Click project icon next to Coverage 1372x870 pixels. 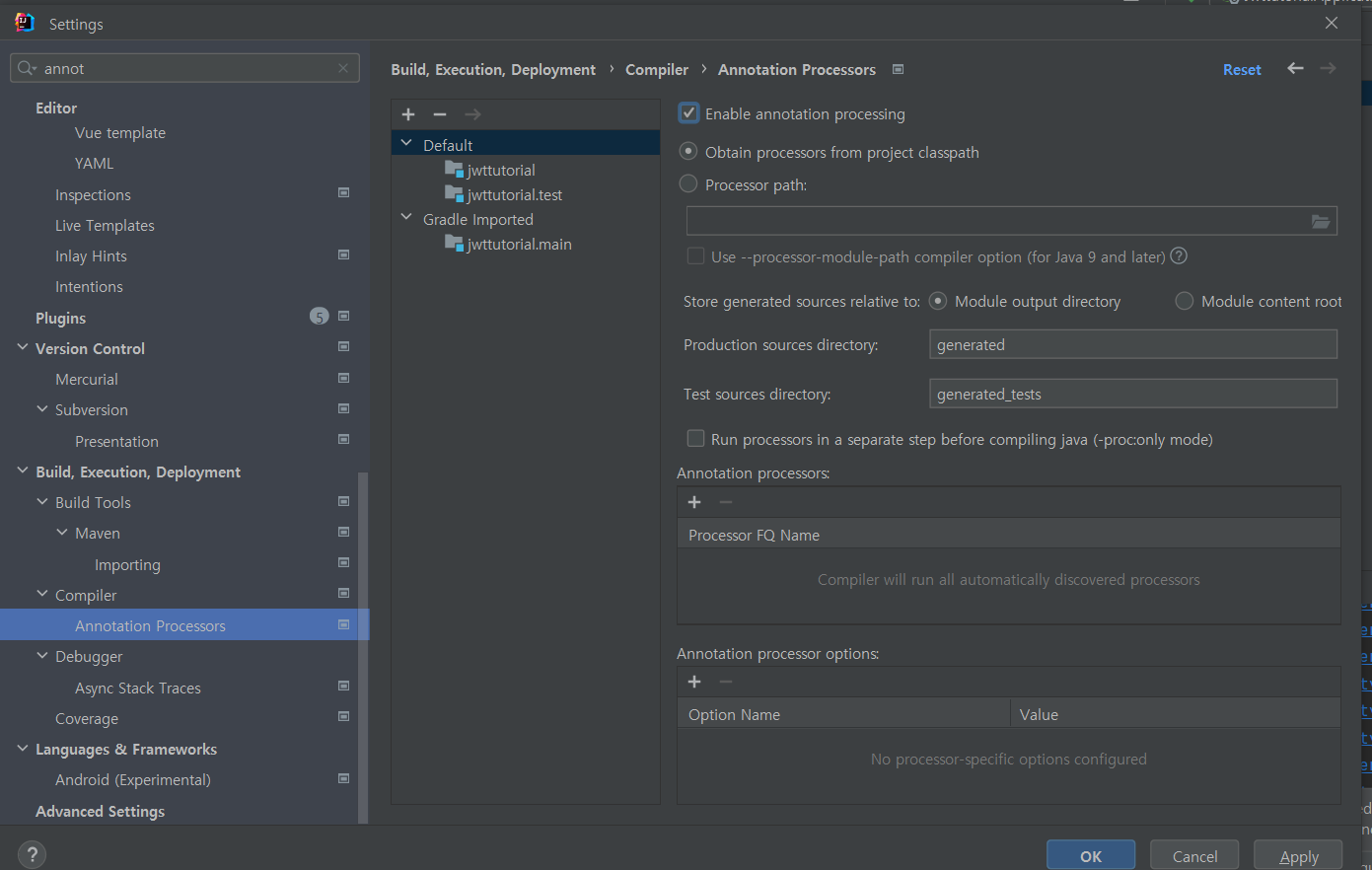pyautogui.click(x=343, y=716)
